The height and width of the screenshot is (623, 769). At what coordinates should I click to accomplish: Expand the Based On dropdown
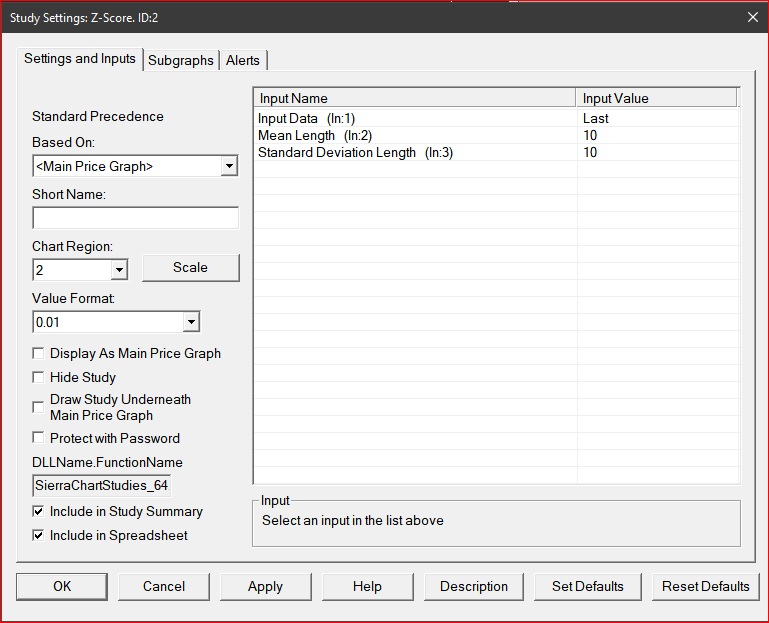[x=229, y=166]
